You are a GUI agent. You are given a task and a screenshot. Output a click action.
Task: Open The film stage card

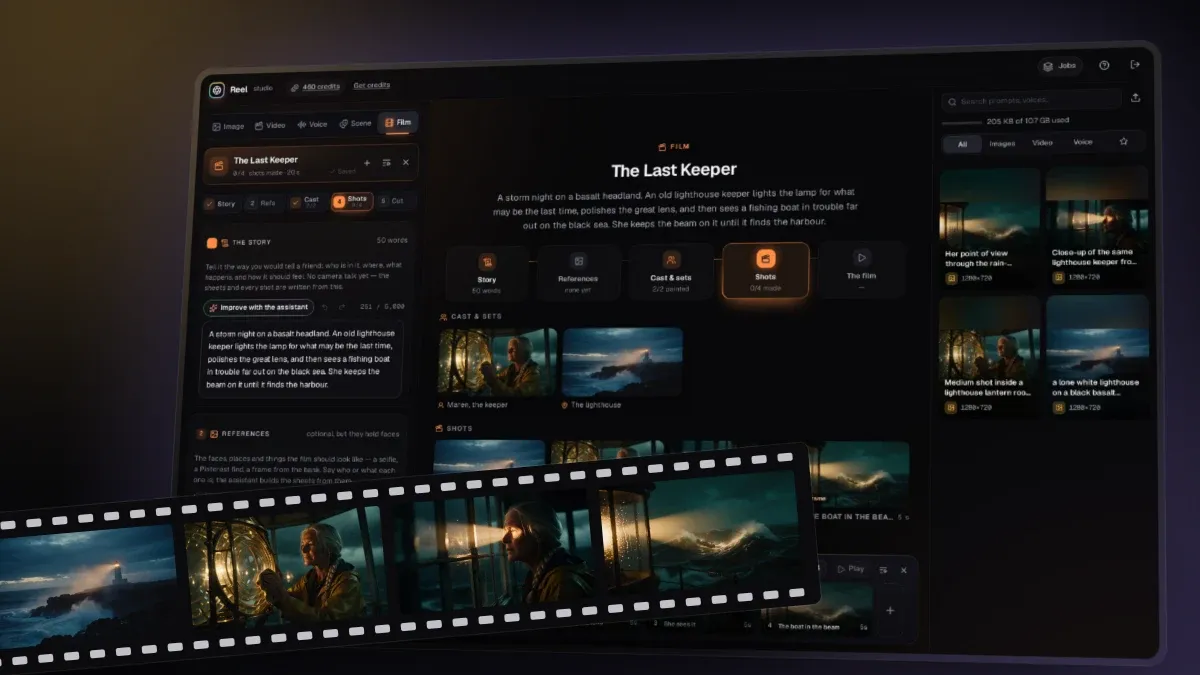(x=860, y=268)
